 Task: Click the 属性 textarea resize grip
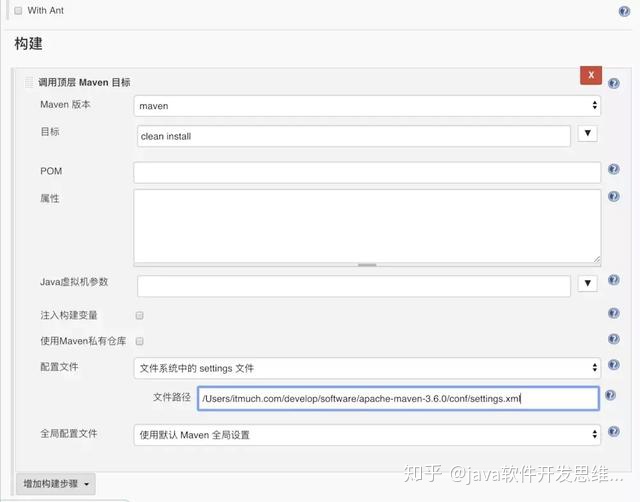(596, 259)
